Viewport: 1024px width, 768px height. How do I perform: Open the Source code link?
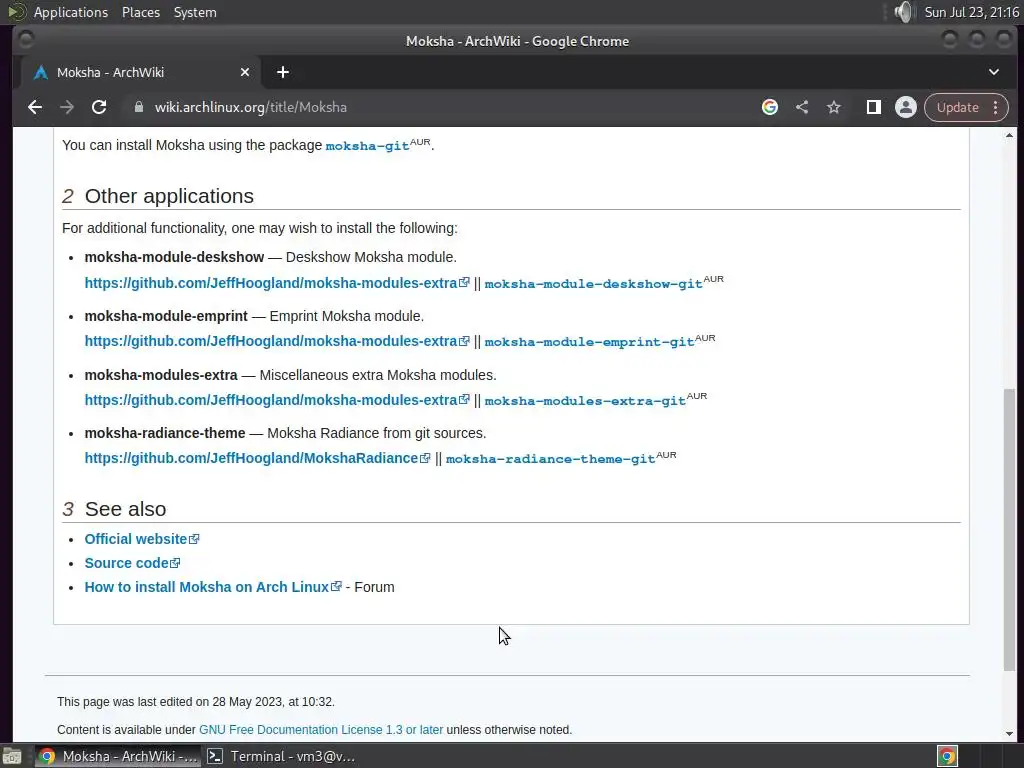click(x=132, y=563)
